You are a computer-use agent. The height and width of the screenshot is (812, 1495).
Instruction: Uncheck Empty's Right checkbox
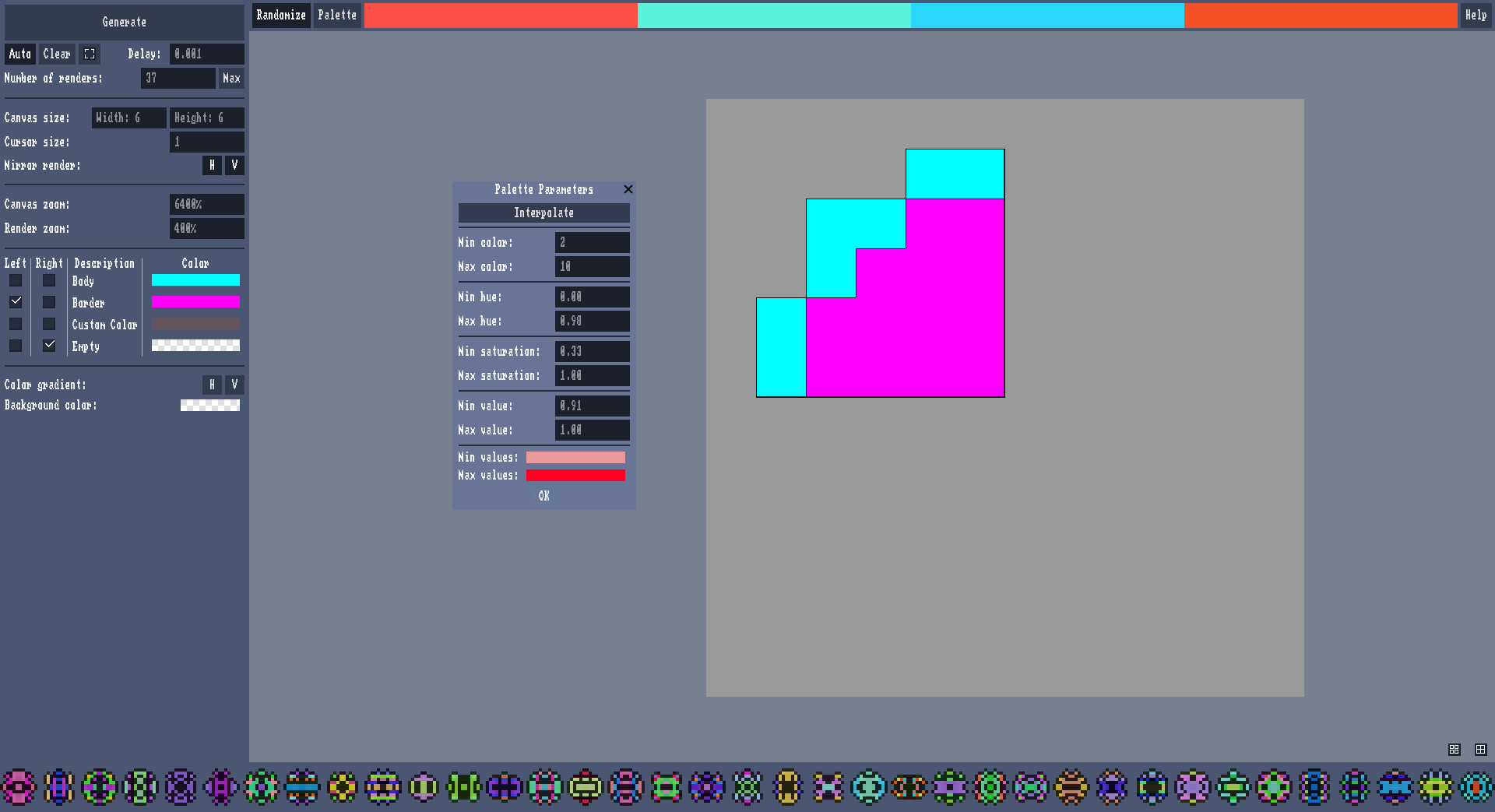pyautogui.click(x=49, y=346)
